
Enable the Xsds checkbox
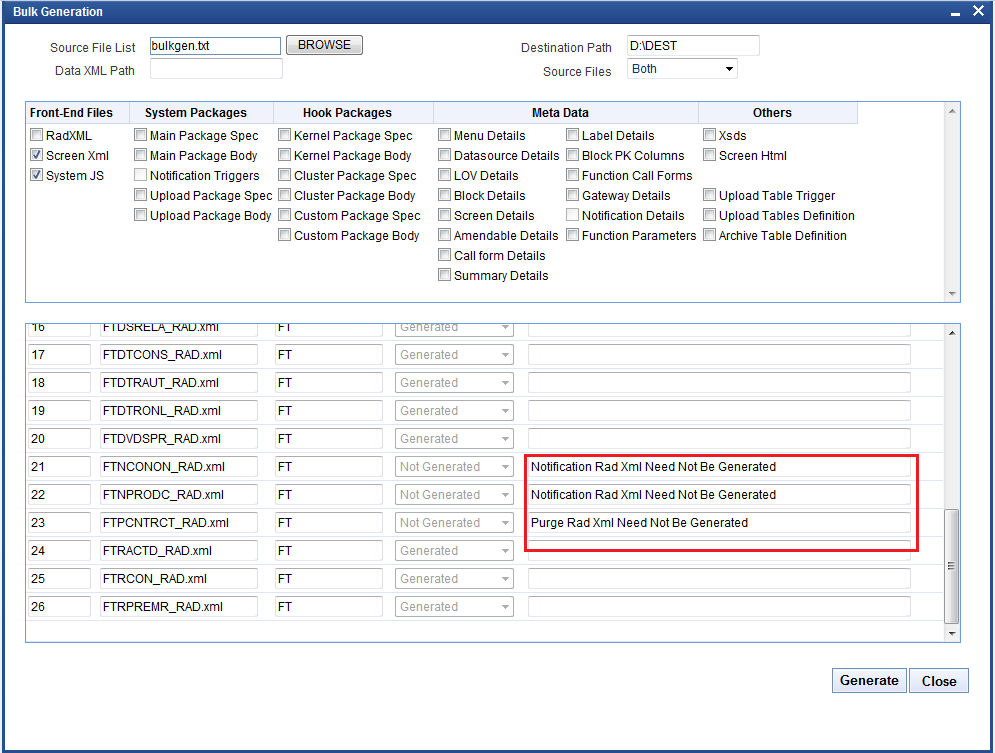click(710, 134)
